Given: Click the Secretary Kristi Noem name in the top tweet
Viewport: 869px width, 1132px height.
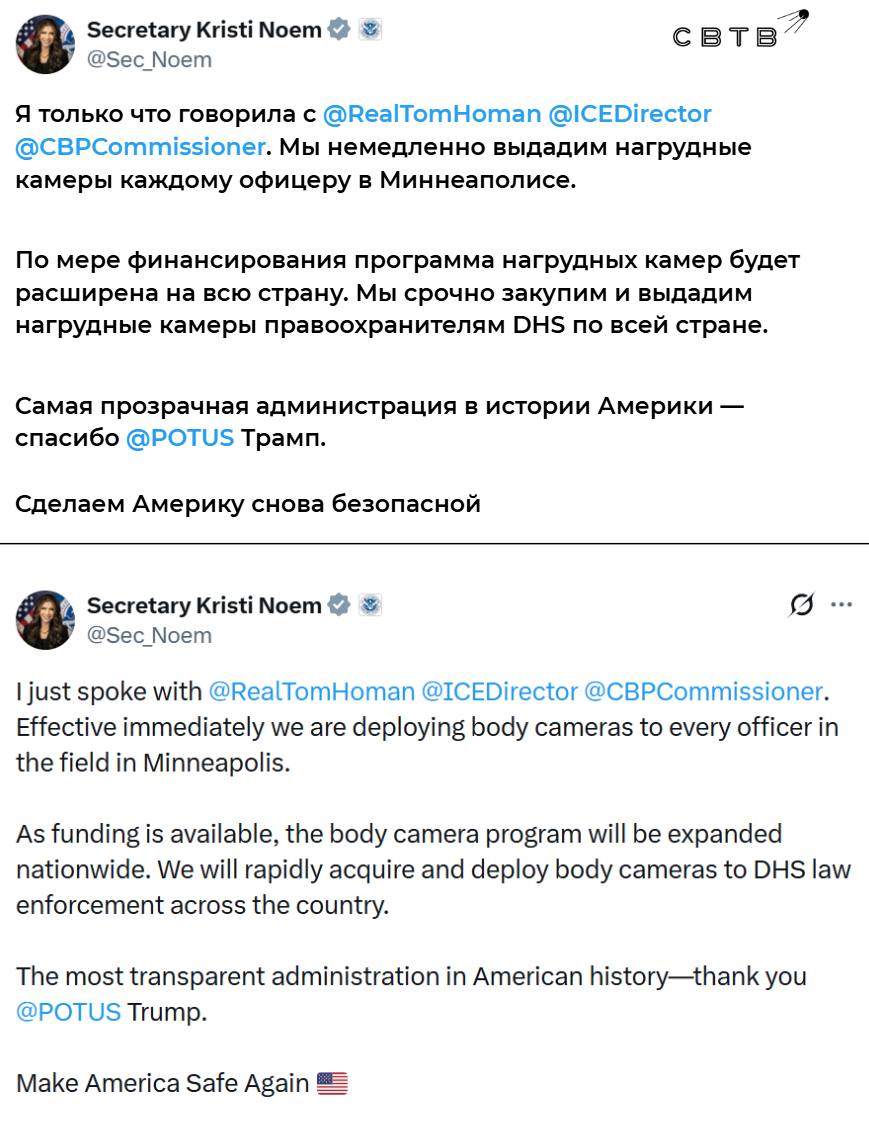Looking at the screenshot, I should pos(204,30).
